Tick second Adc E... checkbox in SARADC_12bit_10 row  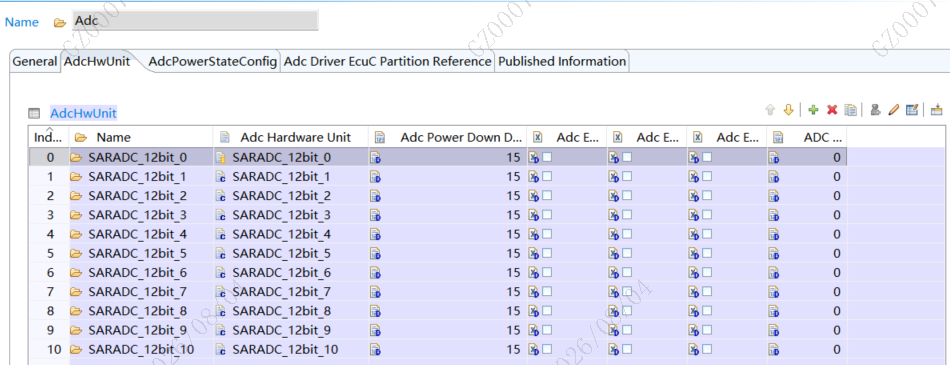(x=627, y=350)
